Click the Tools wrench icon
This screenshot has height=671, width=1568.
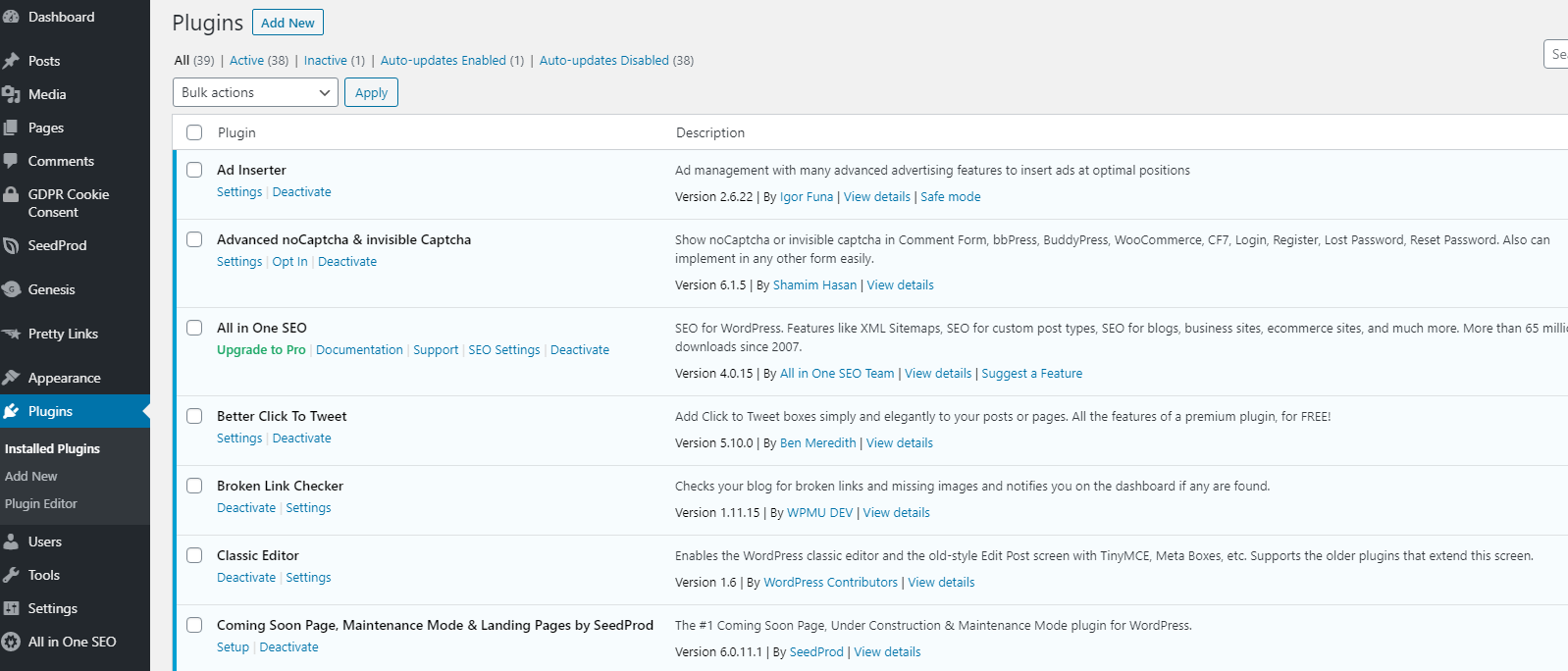[x=11, y=575]
